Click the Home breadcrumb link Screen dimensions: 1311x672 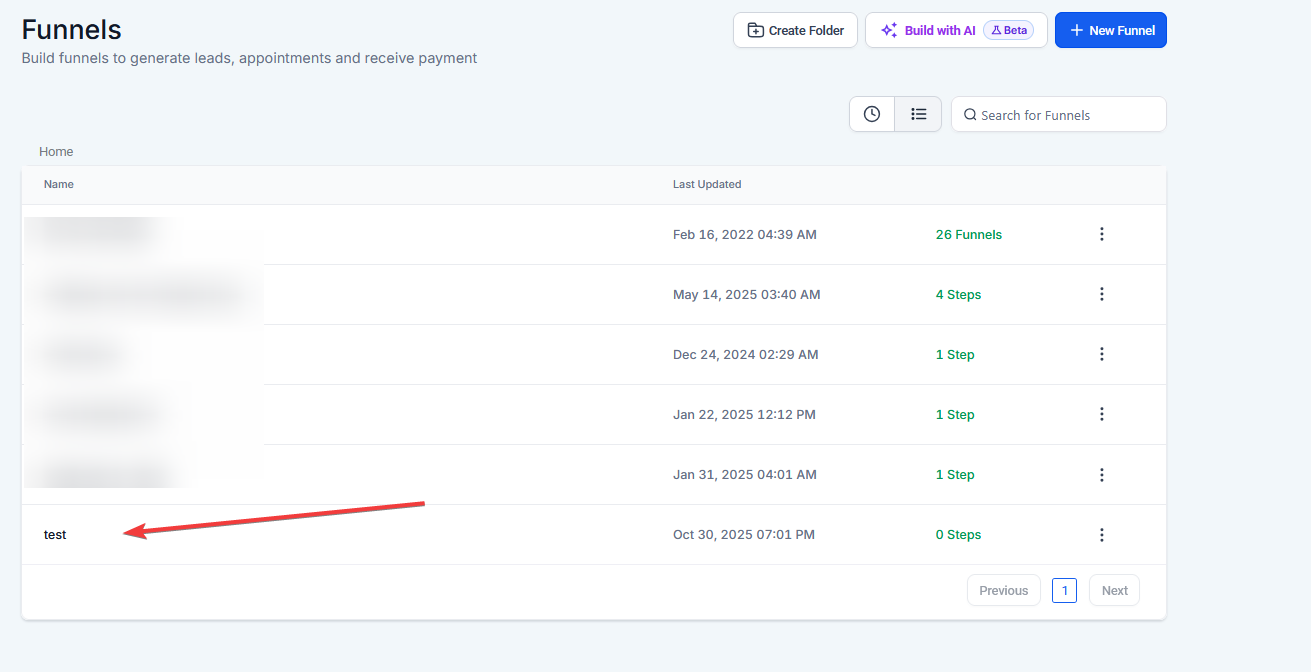point(56,152)
